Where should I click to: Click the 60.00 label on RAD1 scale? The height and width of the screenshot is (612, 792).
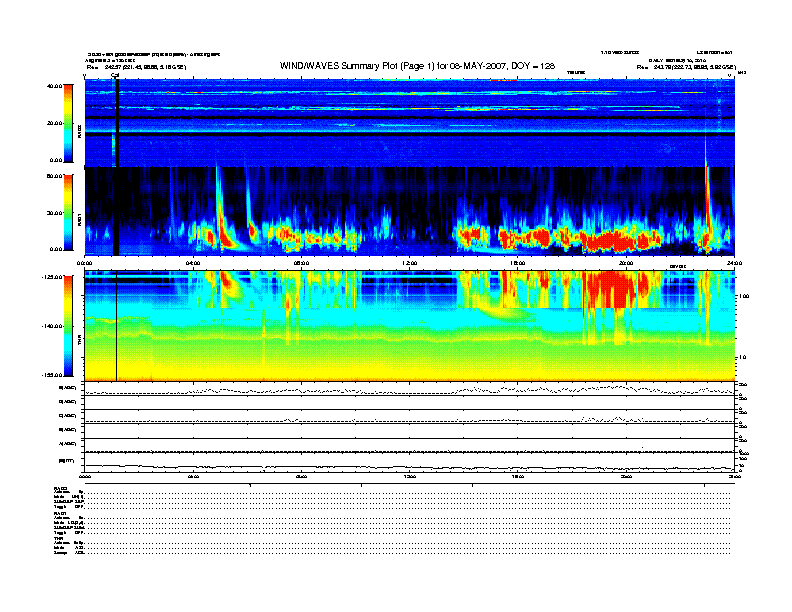point(54,176)
